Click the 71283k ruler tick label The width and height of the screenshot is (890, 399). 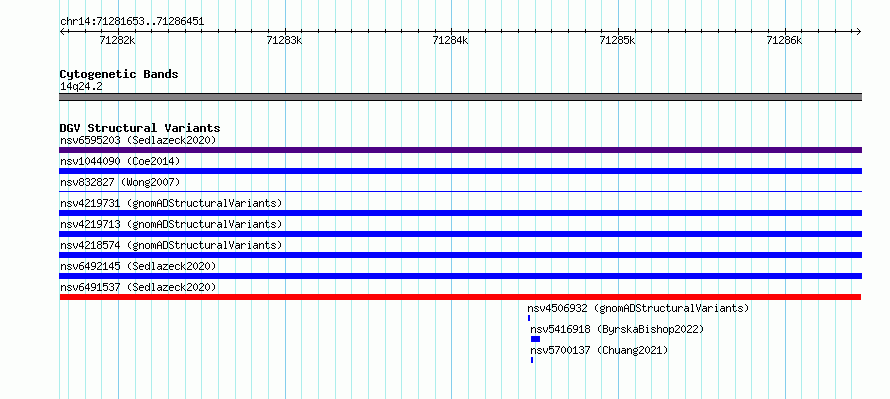click(283, 40)
